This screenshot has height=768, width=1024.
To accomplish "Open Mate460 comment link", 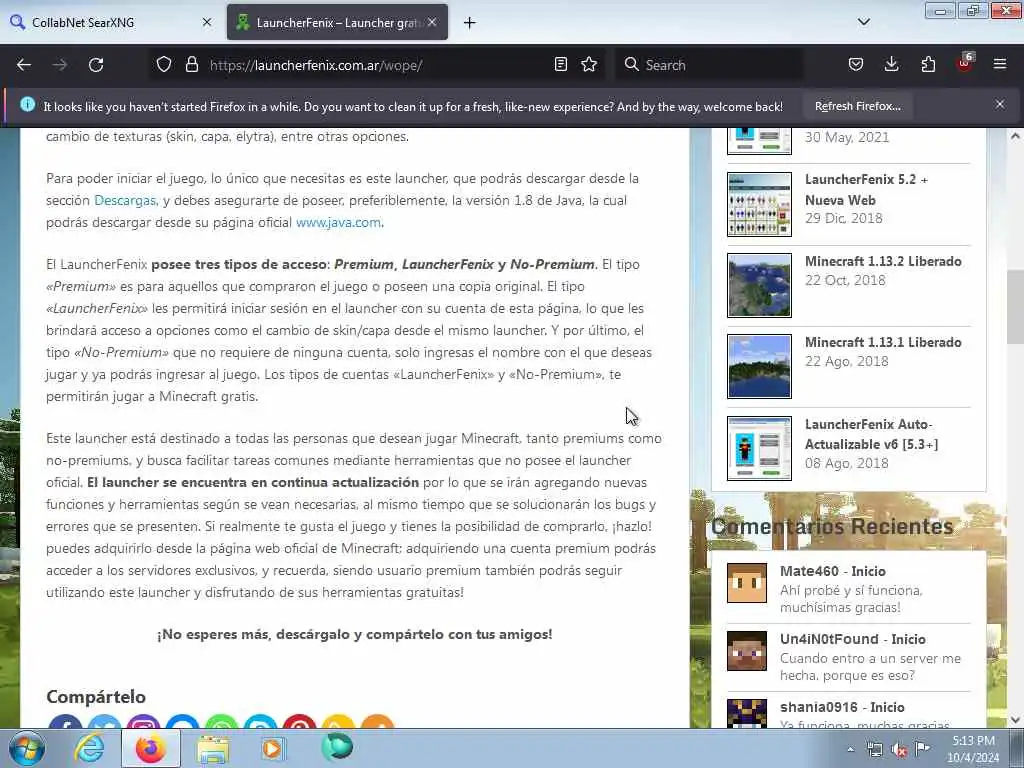I will click(833, 571).
